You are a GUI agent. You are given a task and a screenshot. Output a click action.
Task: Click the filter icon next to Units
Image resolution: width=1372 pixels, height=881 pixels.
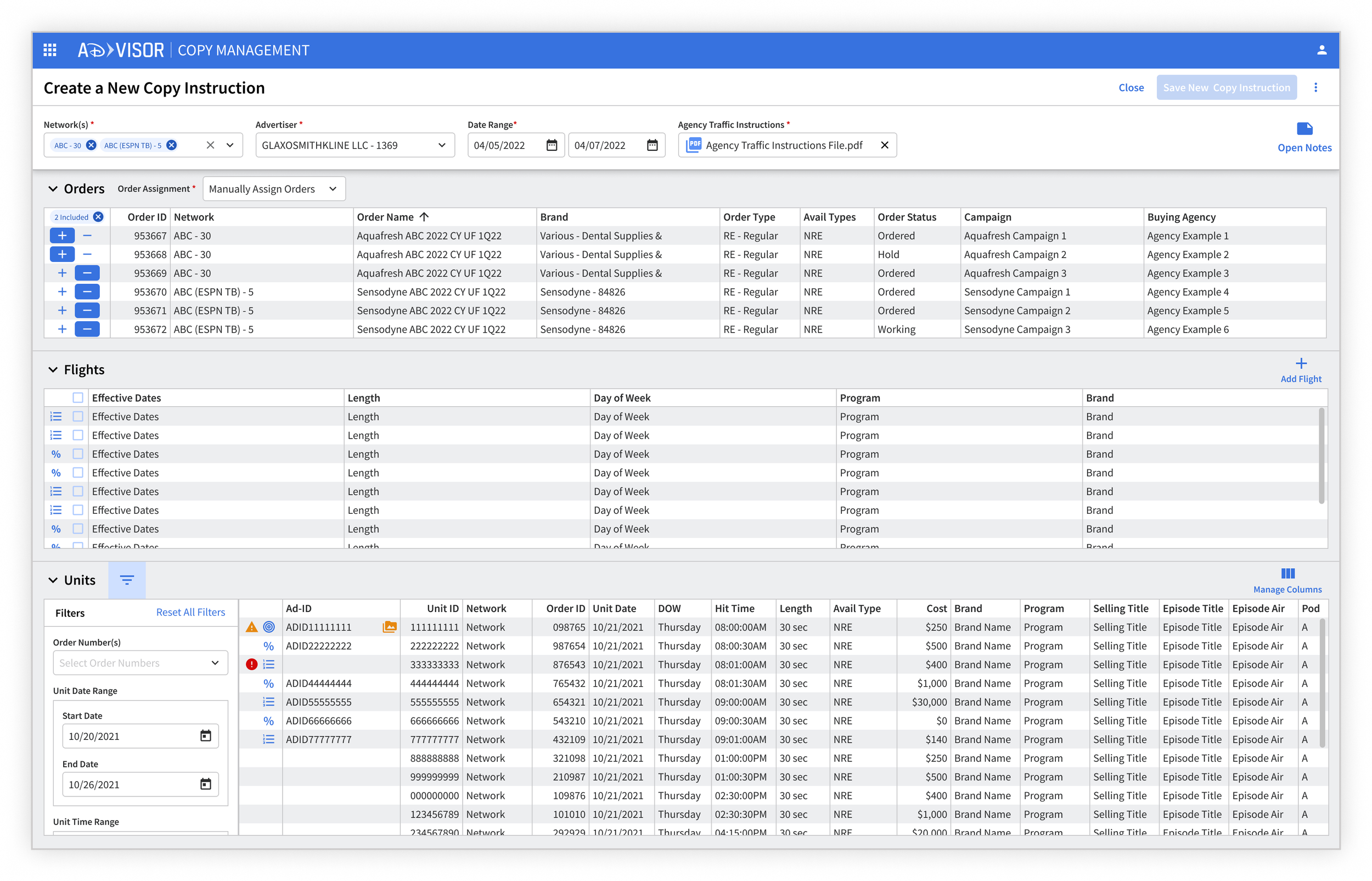coord(127,580)
